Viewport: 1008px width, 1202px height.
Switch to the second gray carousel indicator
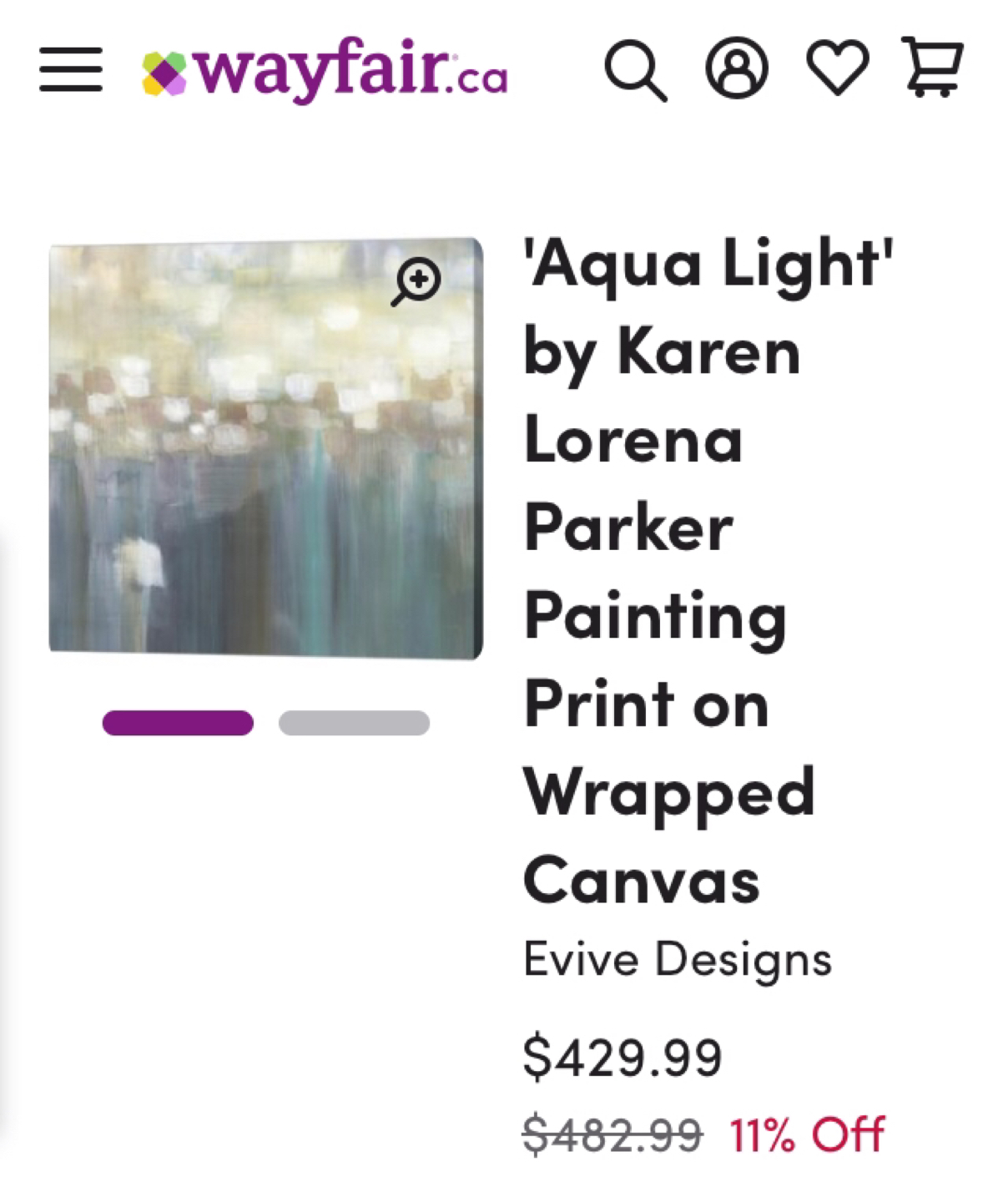tap(354, 723)
